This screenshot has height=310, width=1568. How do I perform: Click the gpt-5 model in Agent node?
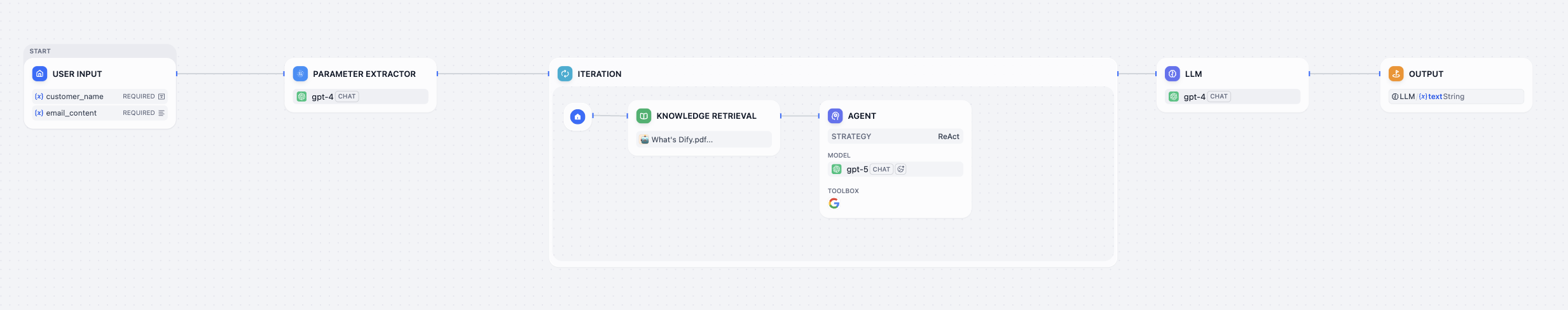point(856,170)
